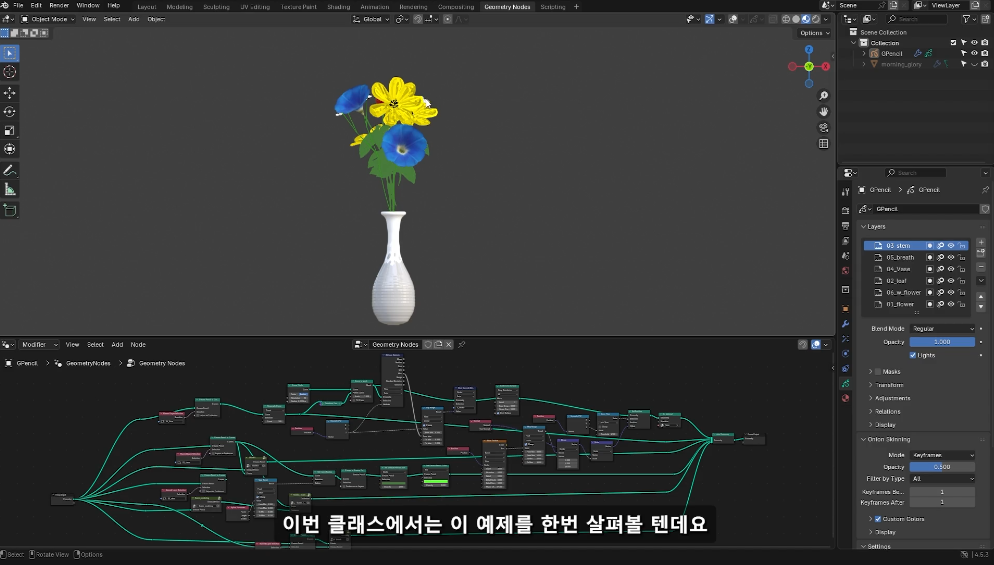Click Add in the node editor header
This screenshot has height=565, width=994.
click(x=117, y=344)
